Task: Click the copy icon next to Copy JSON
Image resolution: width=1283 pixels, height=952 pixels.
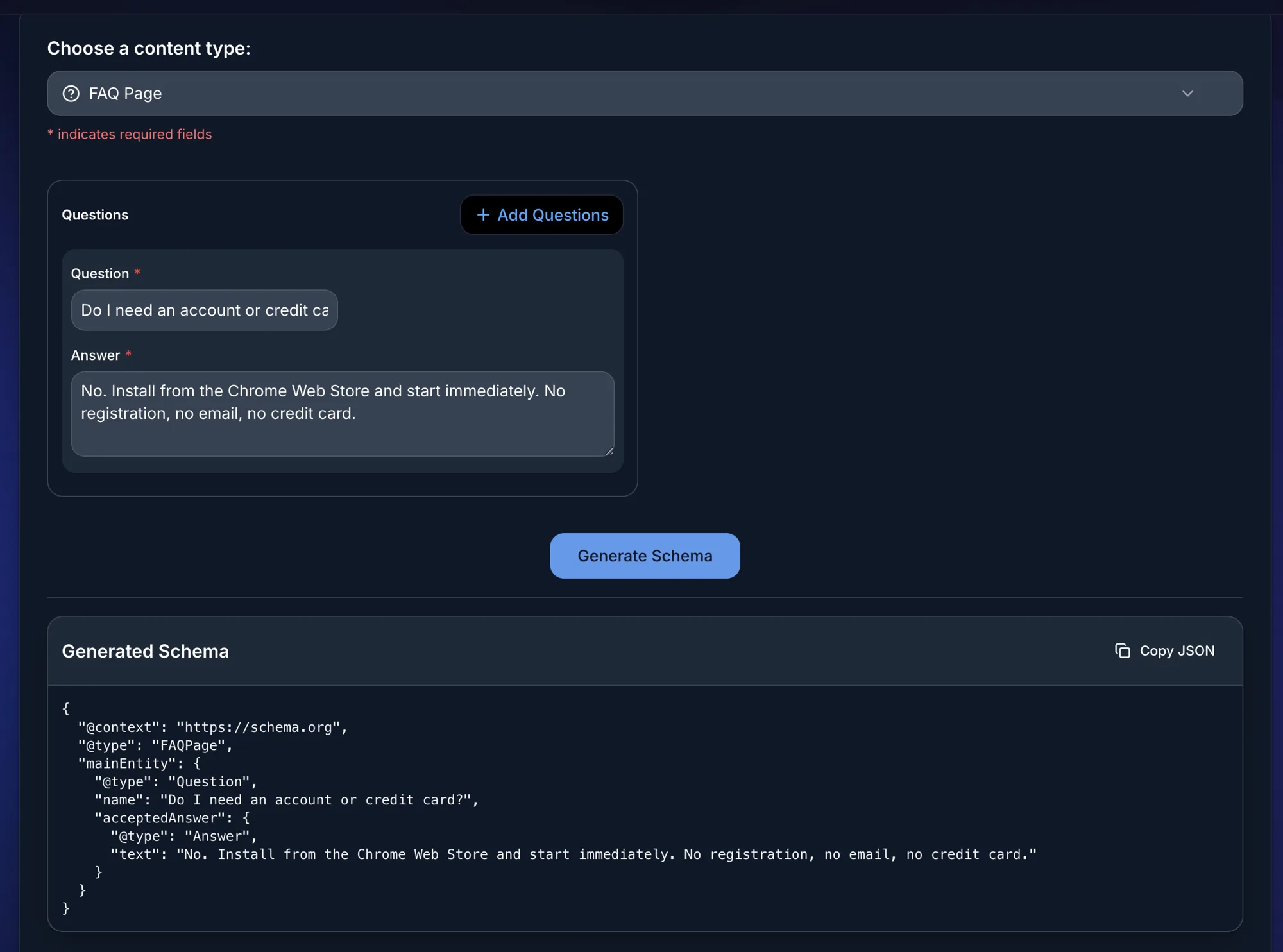Action: pyautogui.click(x=1122, y=650)
